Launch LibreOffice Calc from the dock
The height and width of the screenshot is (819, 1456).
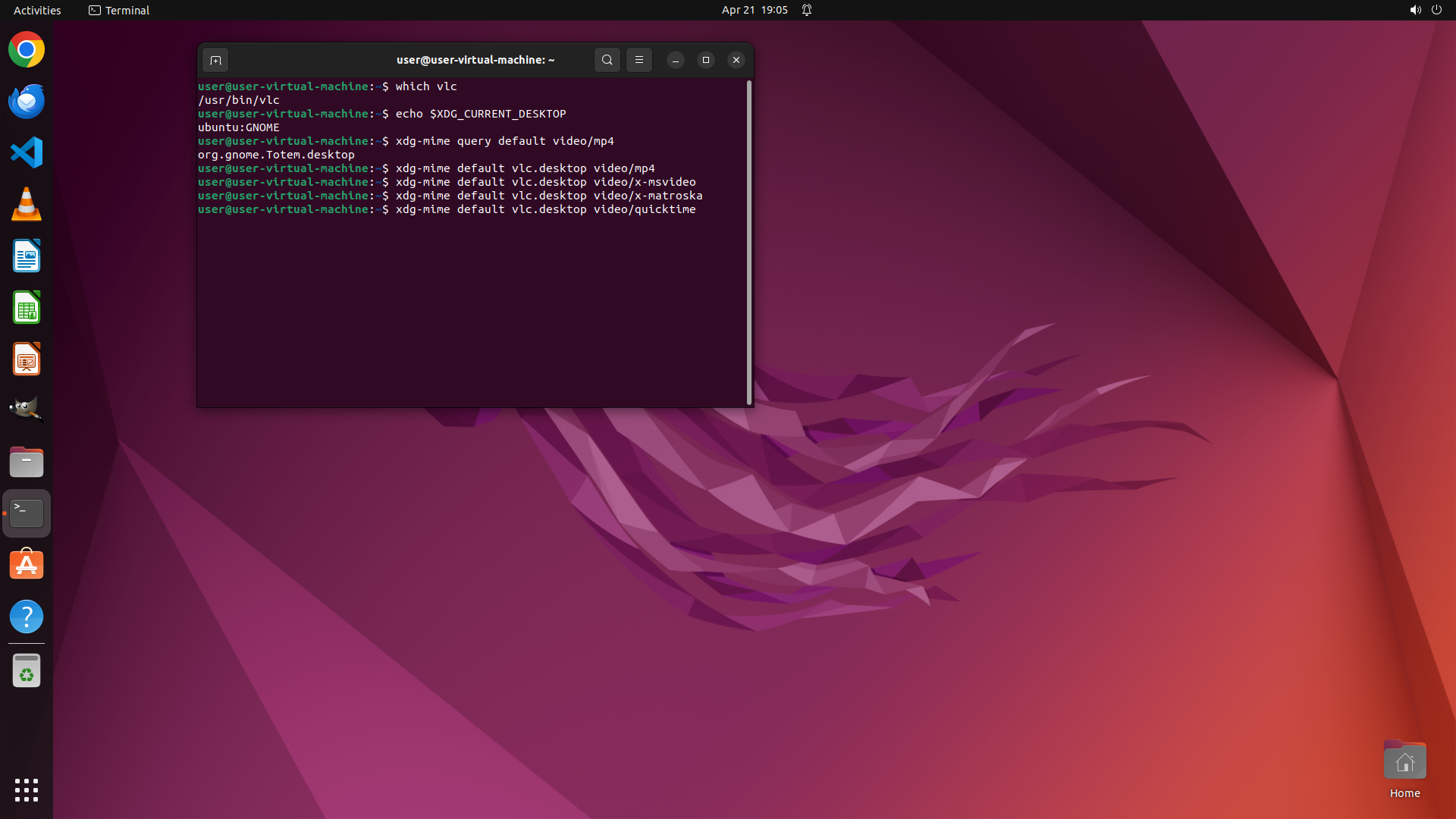point(27,307)
